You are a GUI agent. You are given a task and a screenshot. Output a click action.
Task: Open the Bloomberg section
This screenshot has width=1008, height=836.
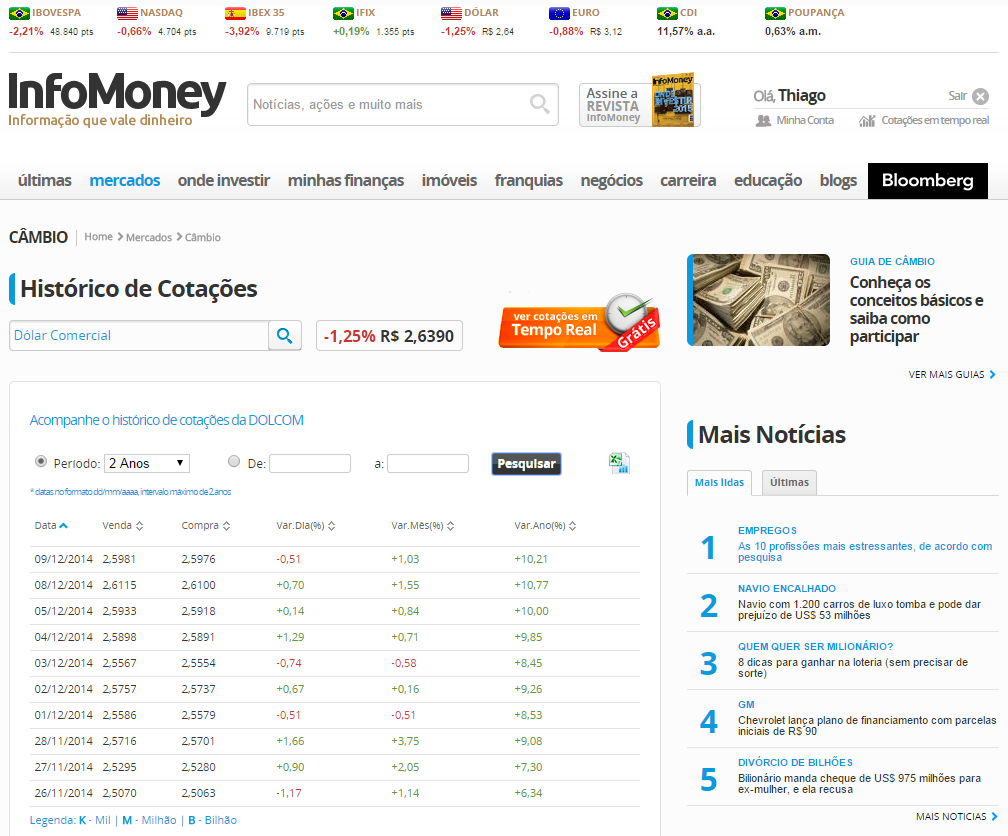[x=928, y=181]
